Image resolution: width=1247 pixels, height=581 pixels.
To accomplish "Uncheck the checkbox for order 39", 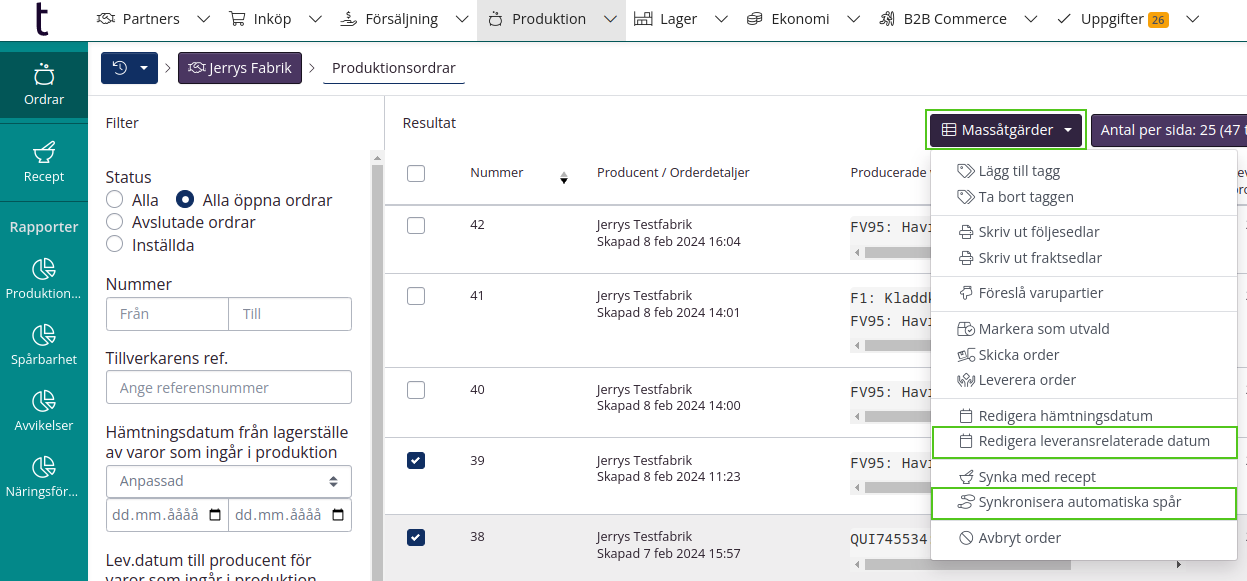I will (416, 461).
